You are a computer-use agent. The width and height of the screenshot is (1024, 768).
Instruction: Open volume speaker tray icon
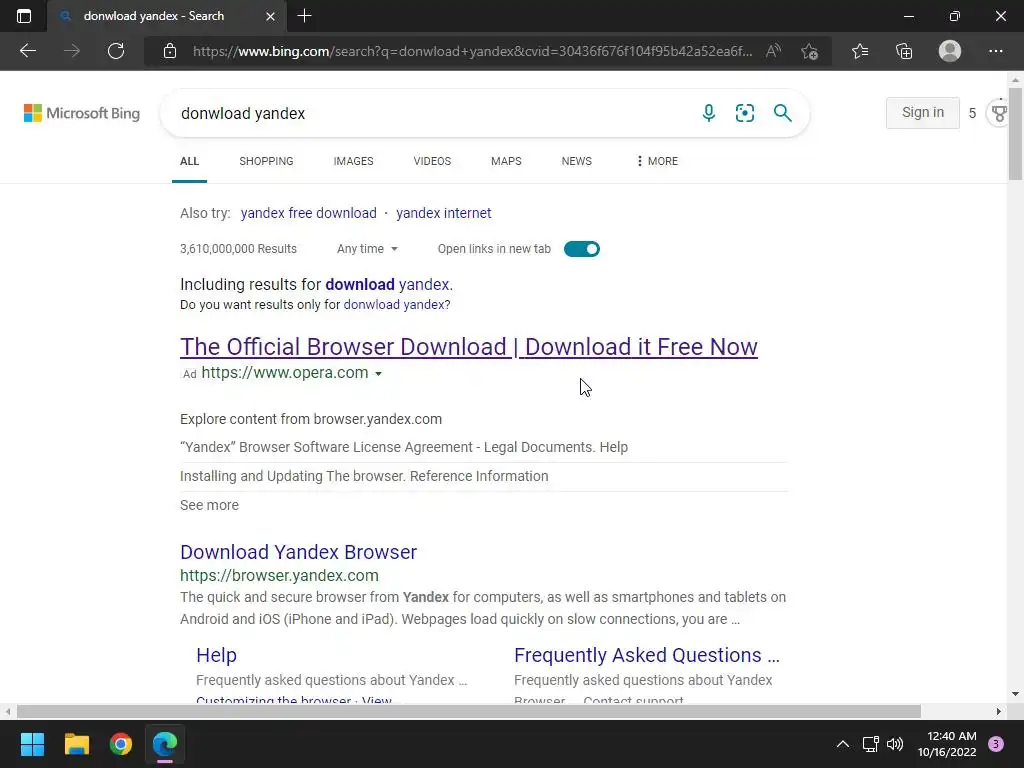pyautogui.click(x=895, y=744)
